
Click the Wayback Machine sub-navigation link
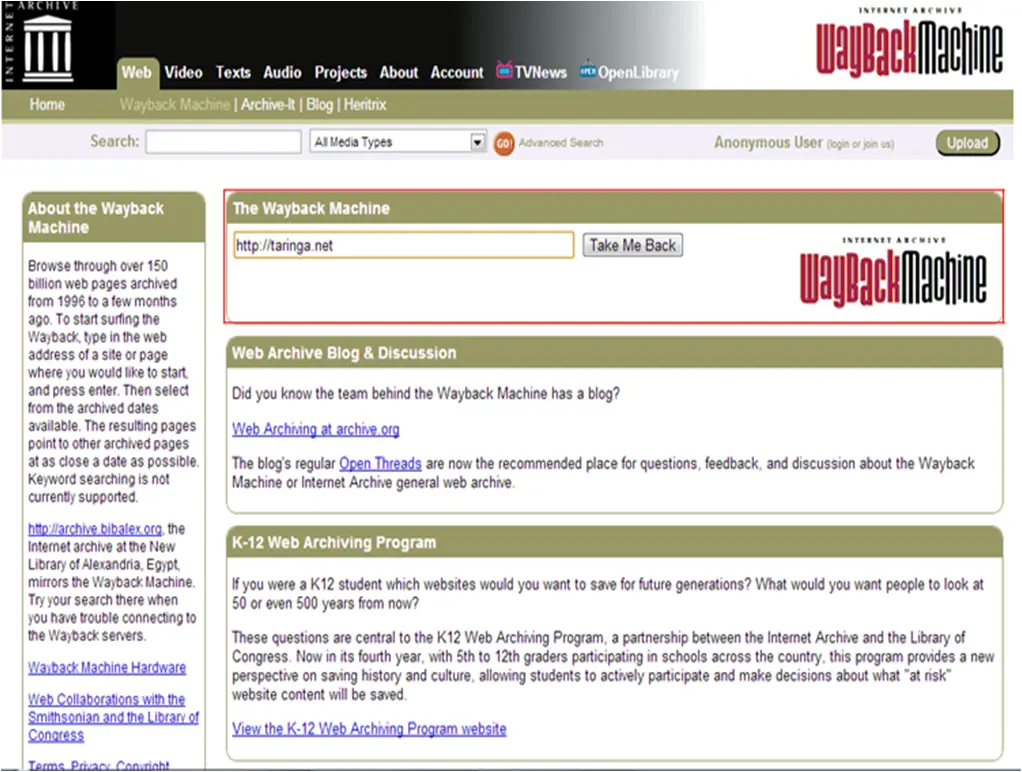(x=175, y=104)
